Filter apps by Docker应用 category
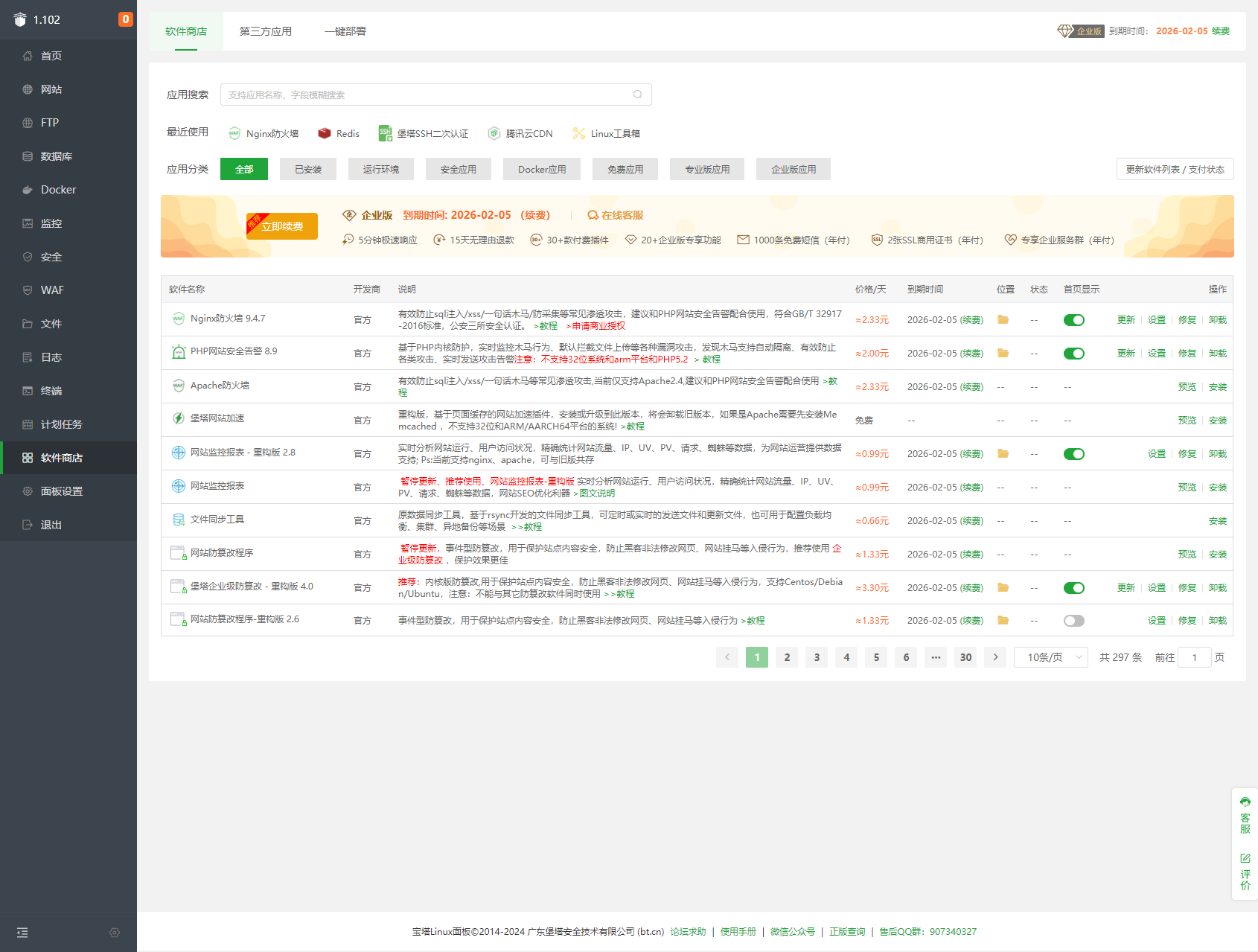This screenshot has height=952, width=1258. point(542,169)
